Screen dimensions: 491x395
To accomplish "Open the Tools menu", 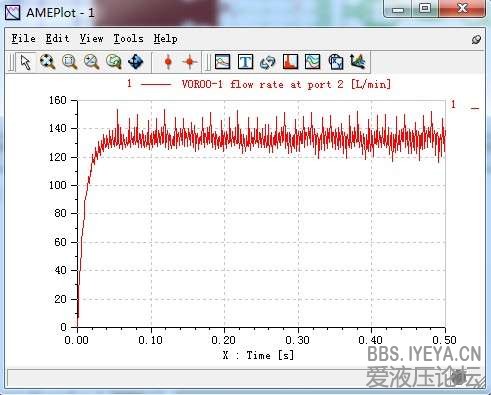I will pos(128,39).
